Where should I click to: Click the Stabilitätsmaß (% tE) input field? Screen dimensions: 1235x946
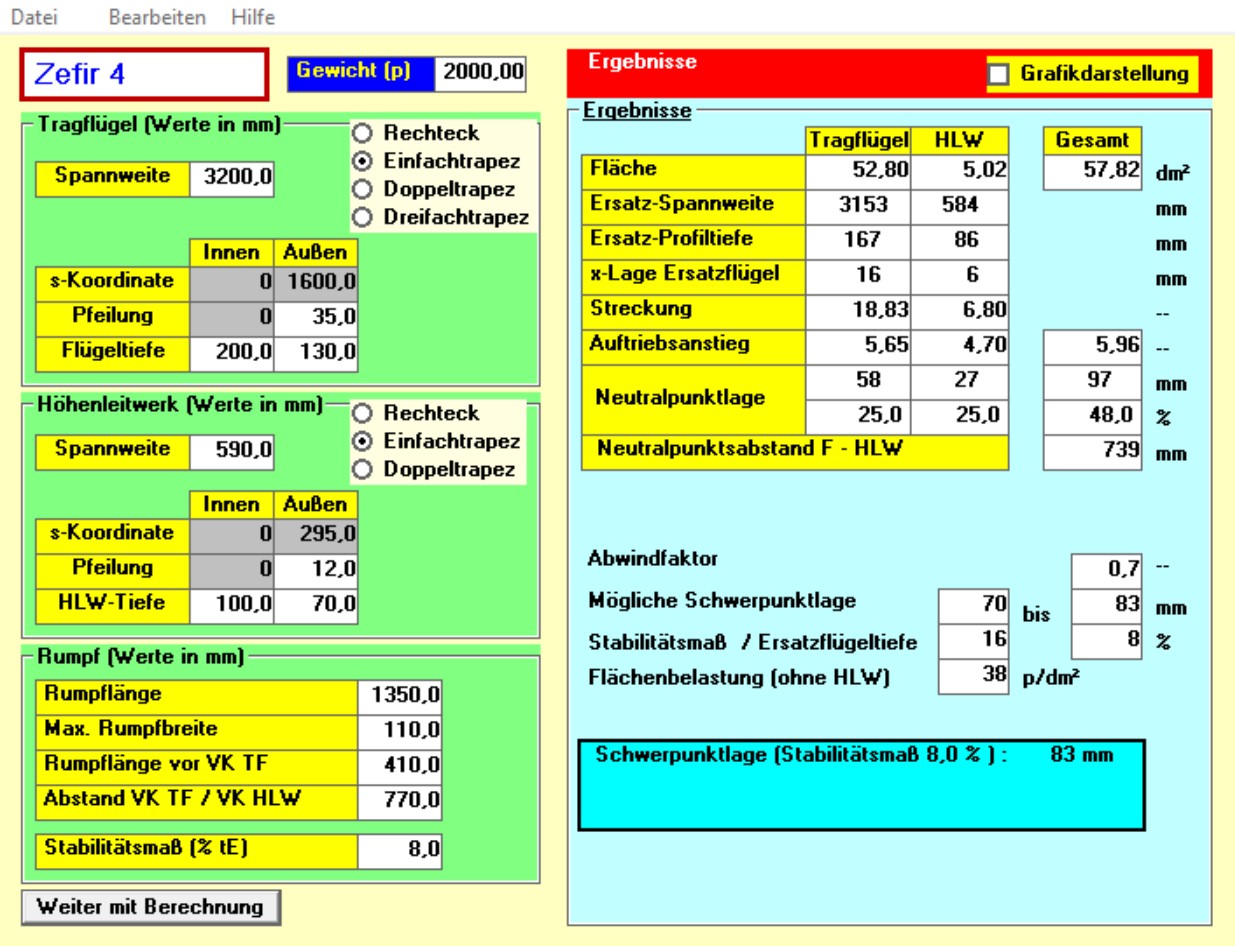tap(400, 851)
